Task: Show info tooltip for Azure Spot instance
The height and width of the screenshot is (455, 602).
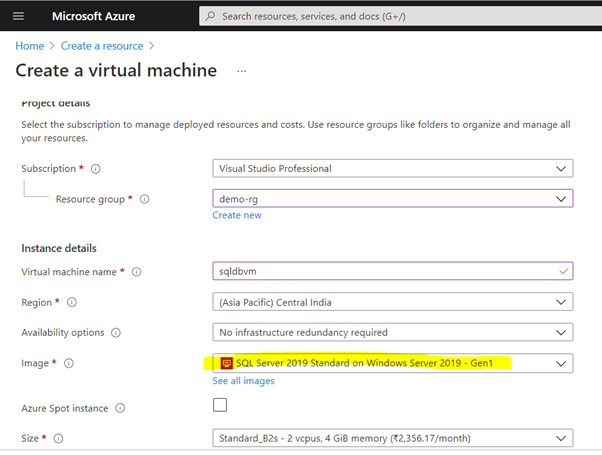Action: [120, 408]
